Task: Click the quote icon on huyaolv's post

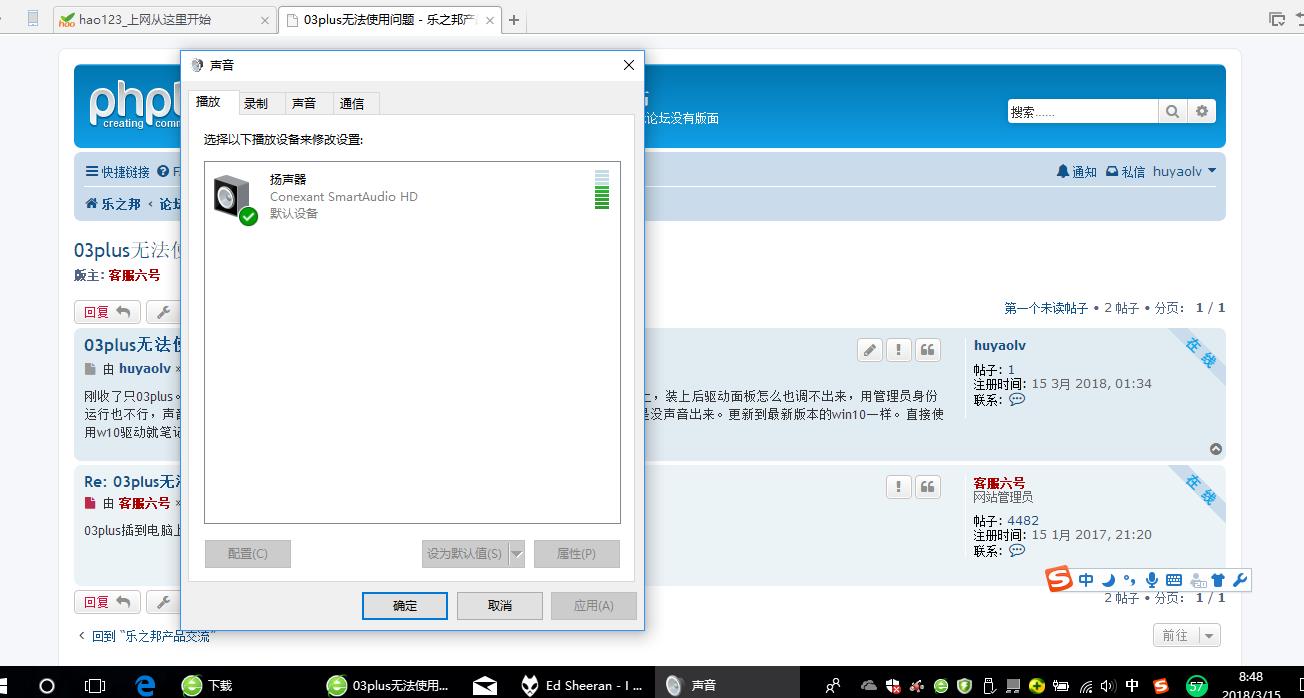Action: 927,349
